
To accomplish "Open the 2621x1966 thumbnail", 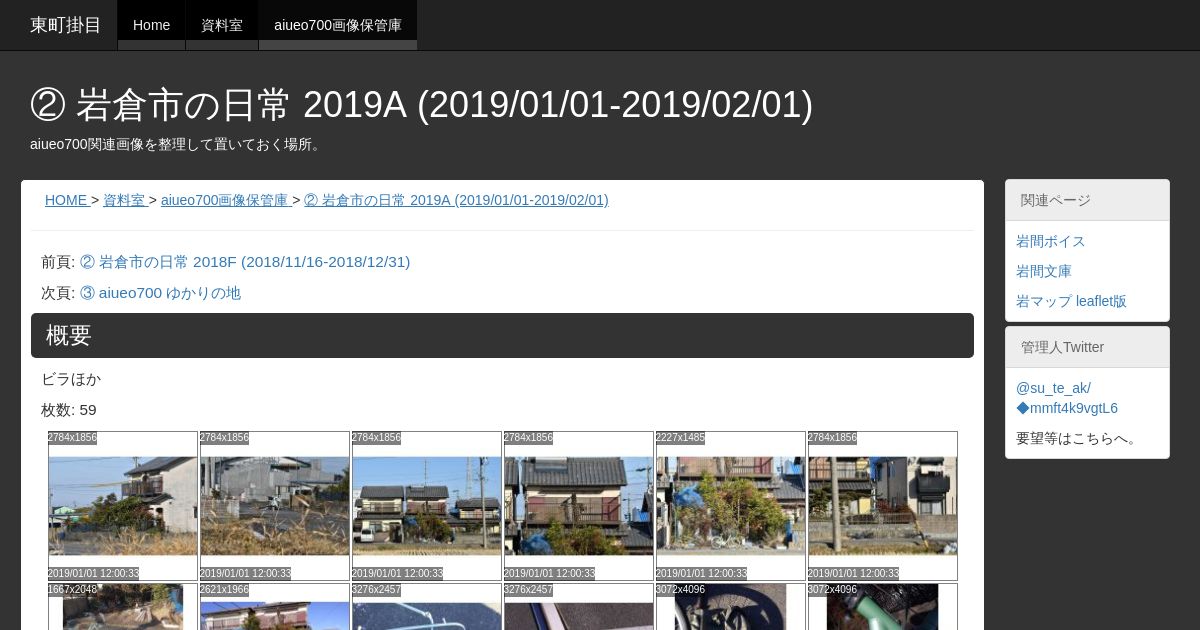I will [x=275, y=607].
